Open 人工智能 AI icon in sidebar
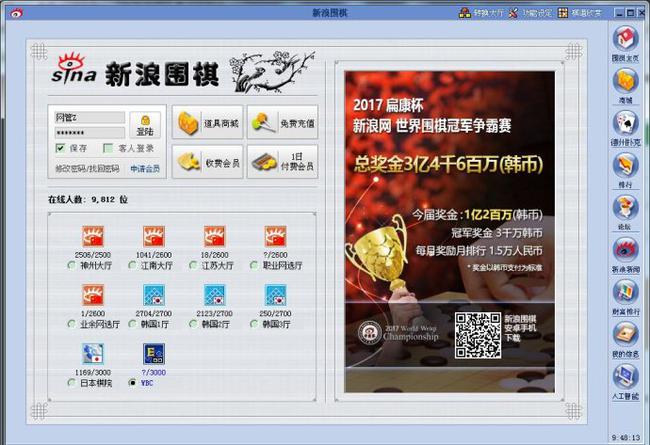This screenshot has height=445, width=650. pyautogui.click(x=625, y=377)
